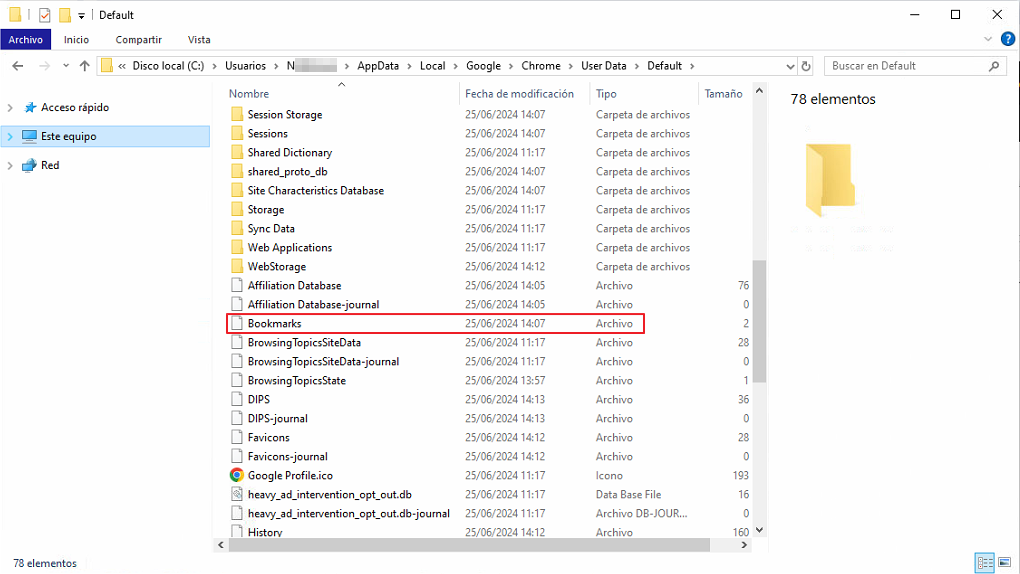Select Acceso rápido in navigation pane
This screenshot has width=1020, height=574.
[75, 107]
